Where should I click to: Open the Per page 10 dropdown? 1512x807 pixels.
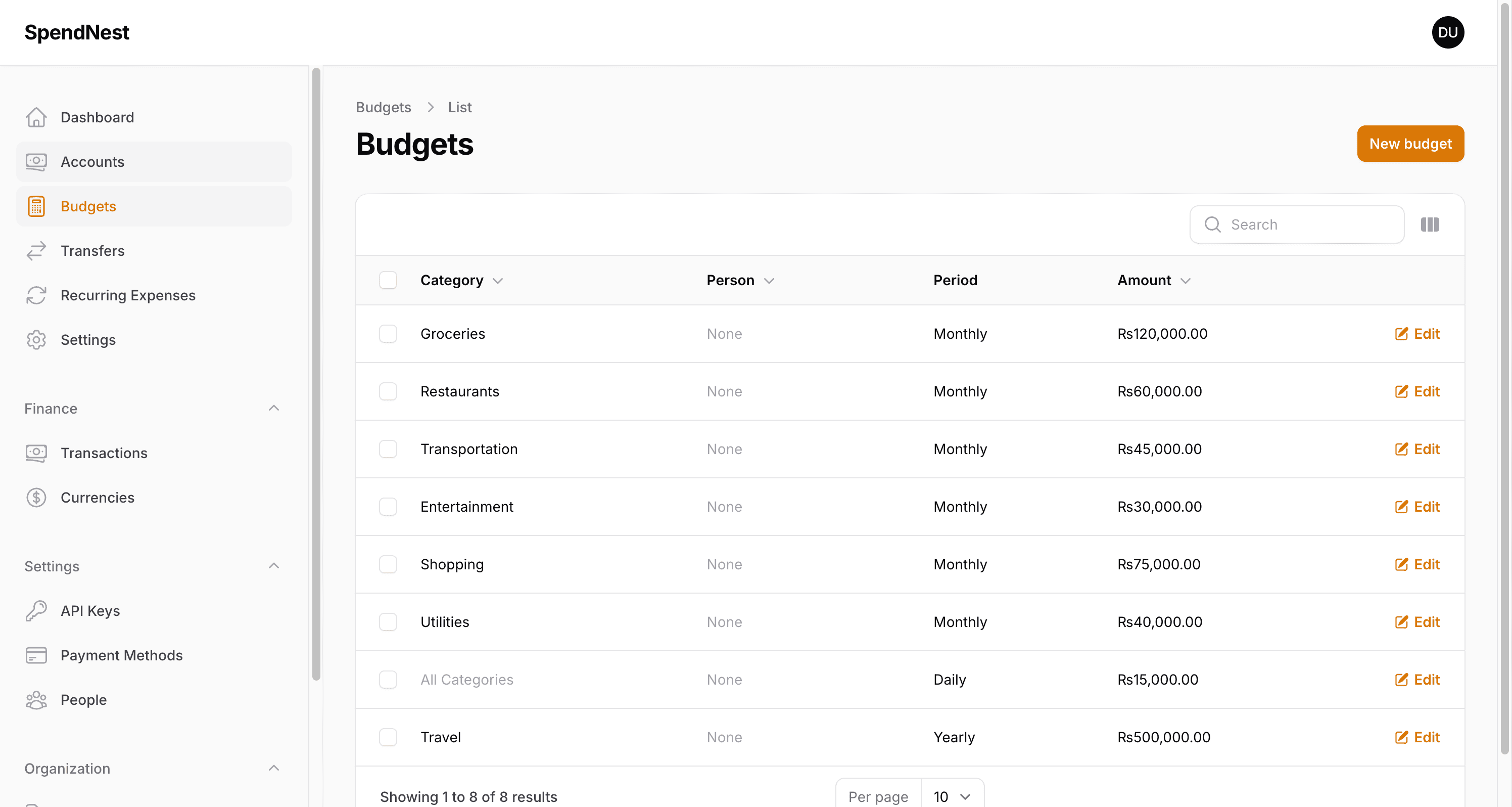[952, 796]
